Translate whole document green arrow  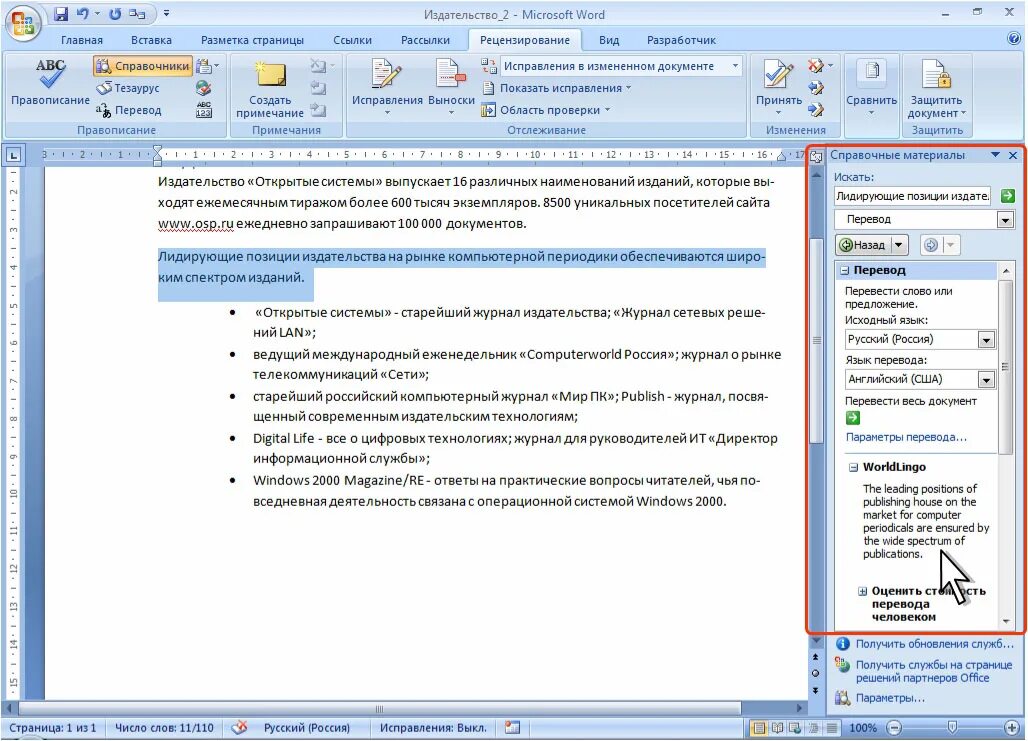coord(852,418)
